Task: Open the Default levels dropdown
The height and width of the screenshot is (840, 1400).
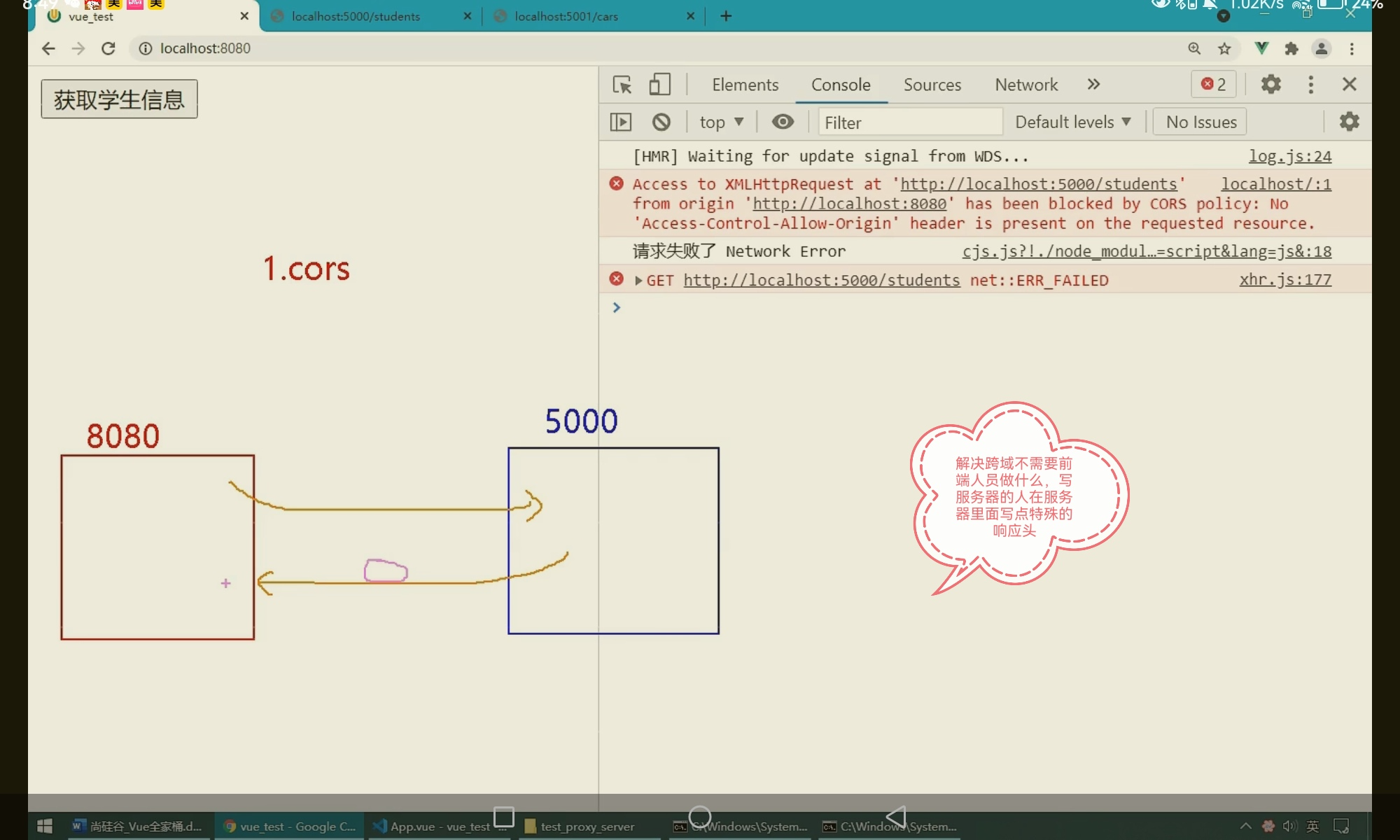Action: [x=1072, y=122]
